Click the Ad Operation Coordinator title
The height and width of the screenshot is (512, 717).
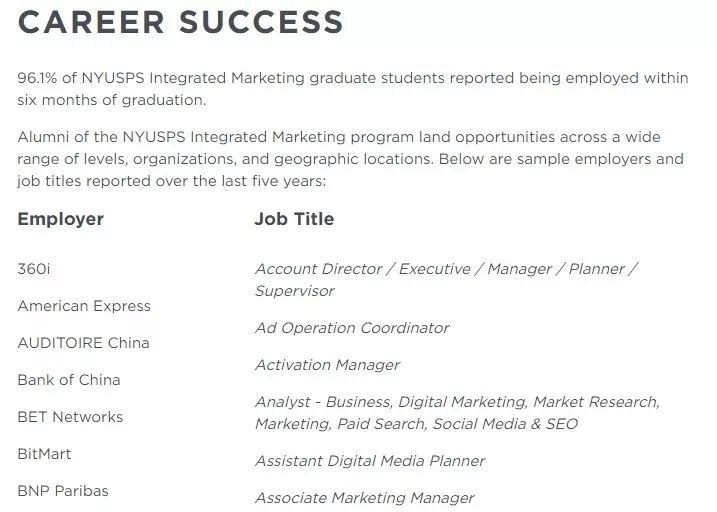[x=352, y=328]
